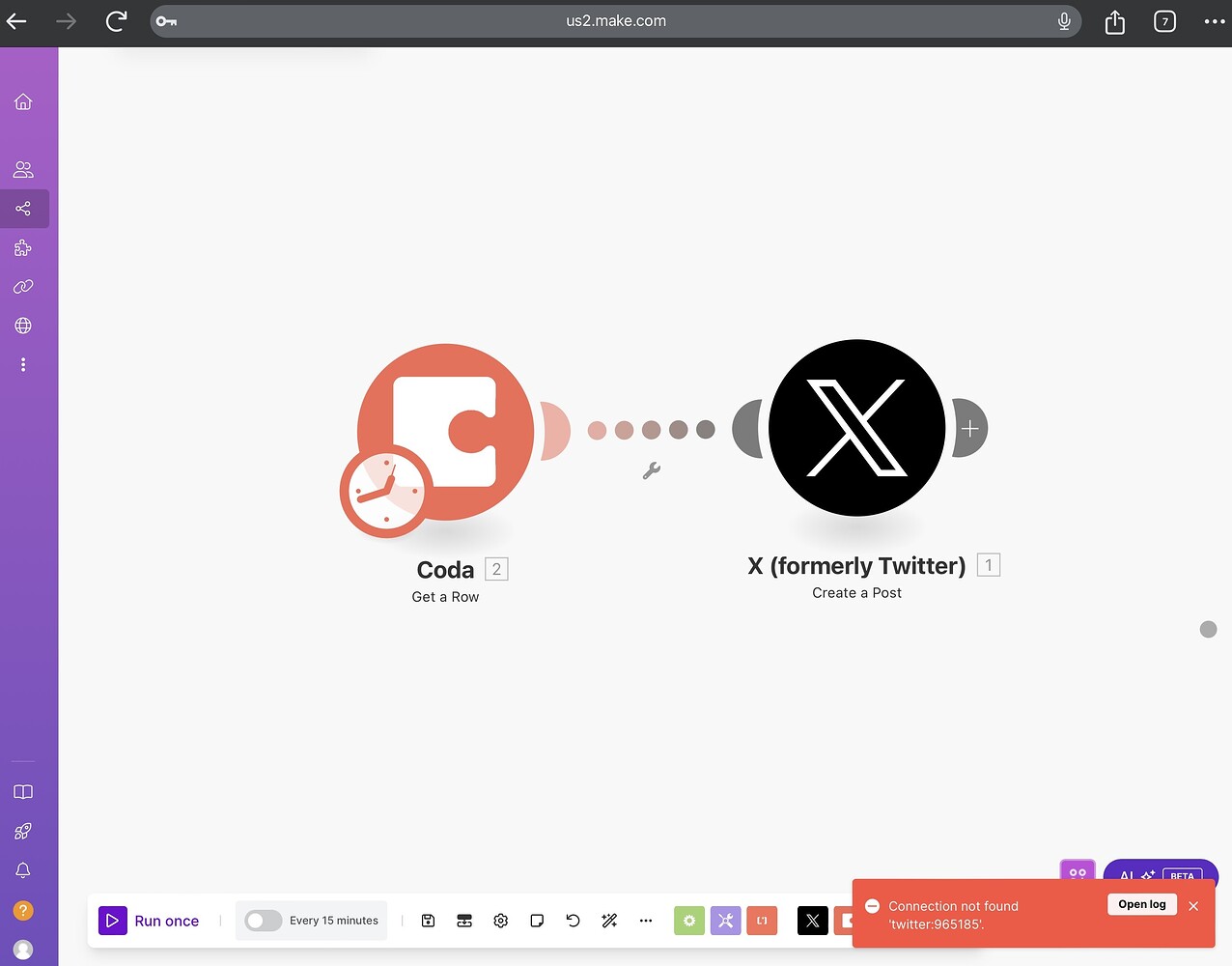Select the X app icon in the toolbar
This screenshot has height=966, width=1232.
812,921
